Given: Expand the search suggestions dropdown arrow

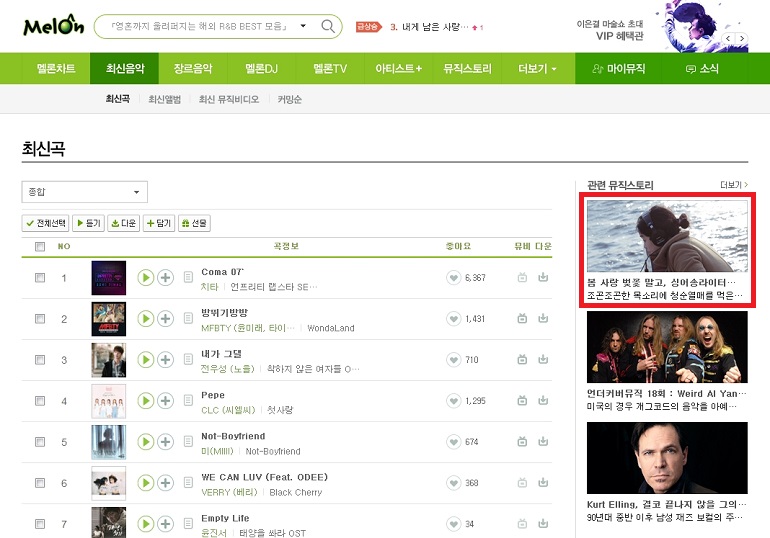Looking at the screenshot, I should click(303, 26).
